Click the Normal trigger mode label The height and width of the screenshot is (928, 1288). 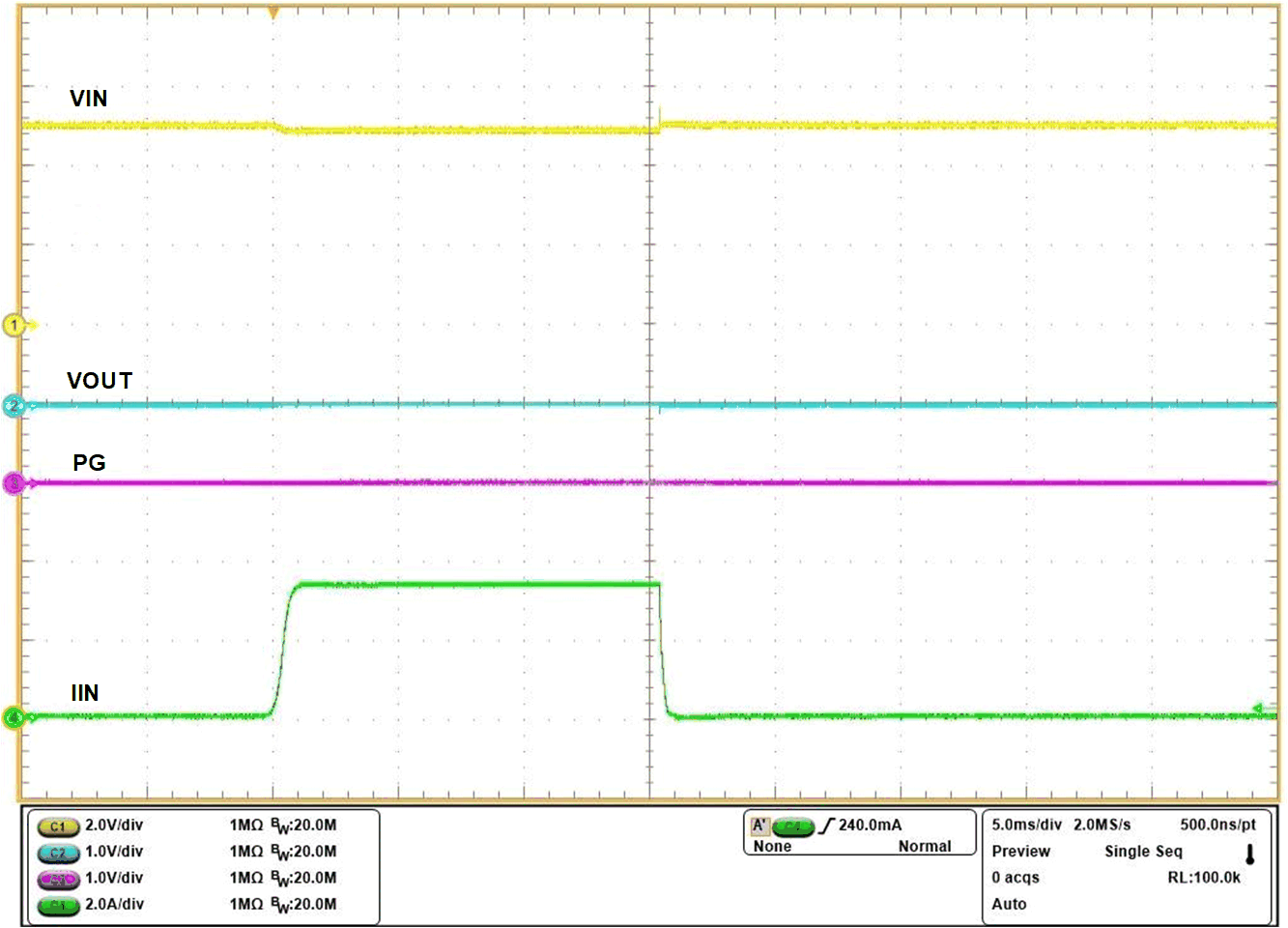pyautogui.click(x=925, y=847)
